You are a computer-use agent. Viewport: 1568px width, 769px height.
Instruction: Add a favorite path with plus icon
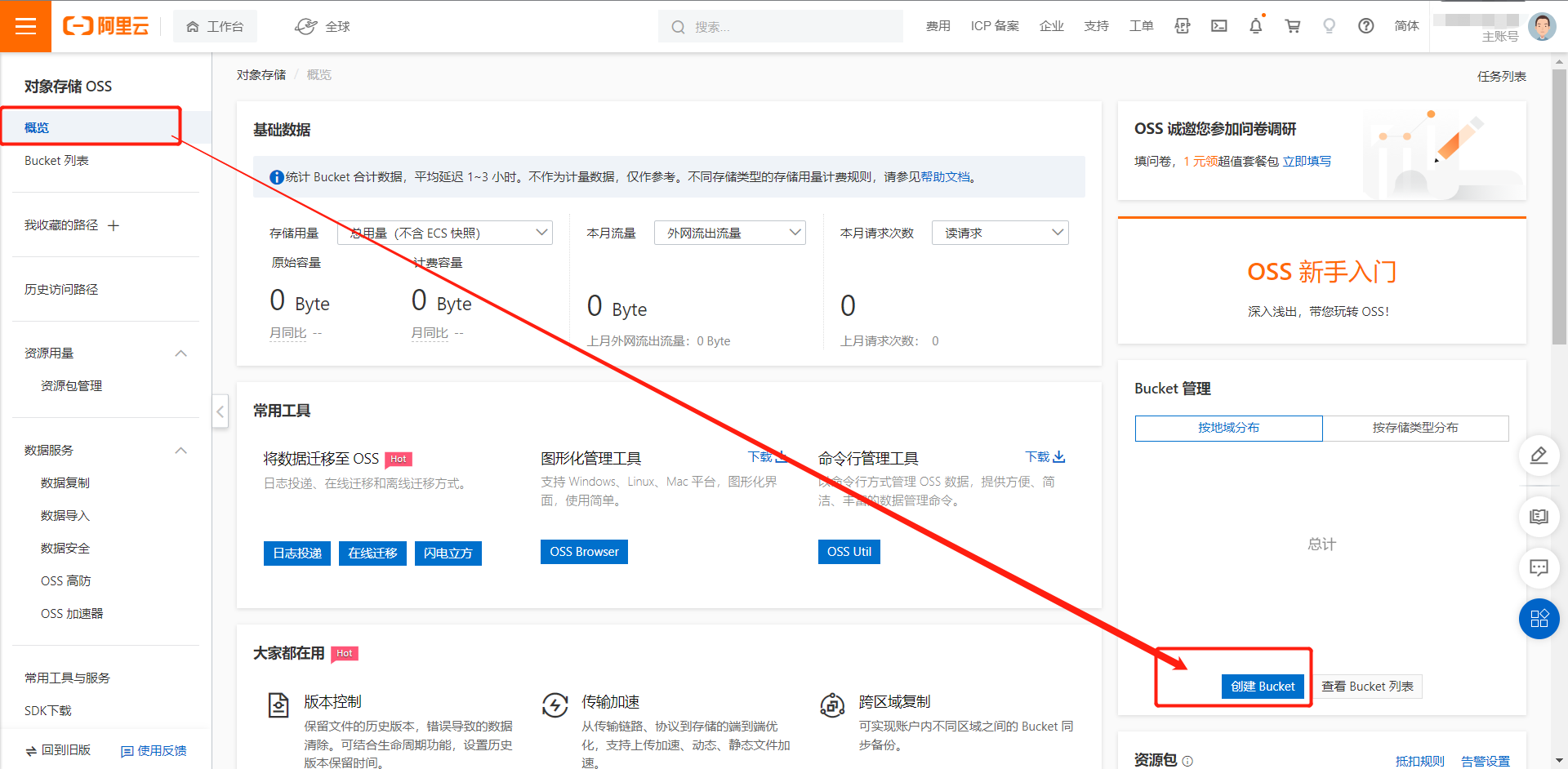(114, 225)
